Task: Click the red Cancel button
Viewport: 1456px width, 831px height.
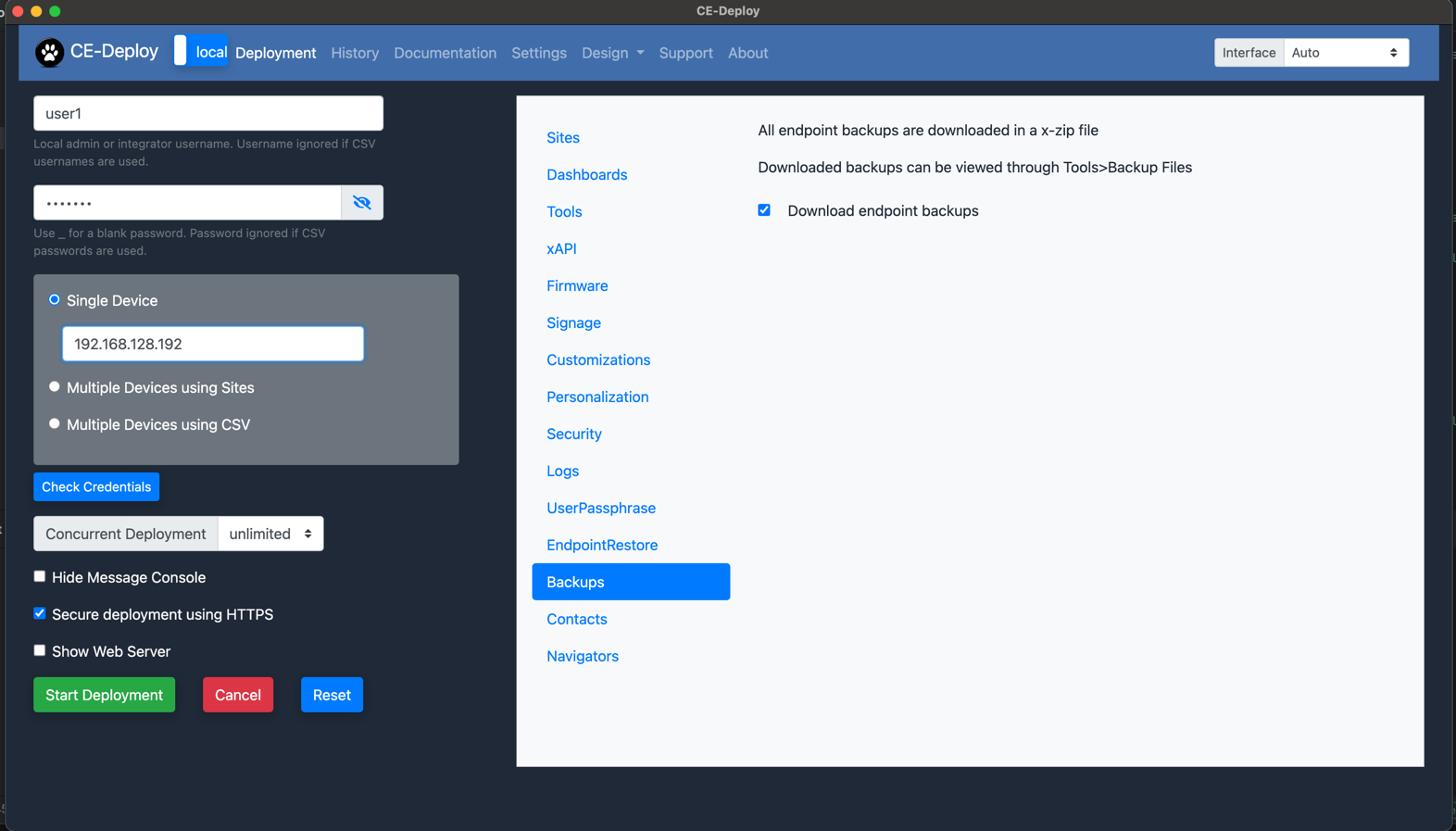Action: pyautogui.click(x=238, y=695)
